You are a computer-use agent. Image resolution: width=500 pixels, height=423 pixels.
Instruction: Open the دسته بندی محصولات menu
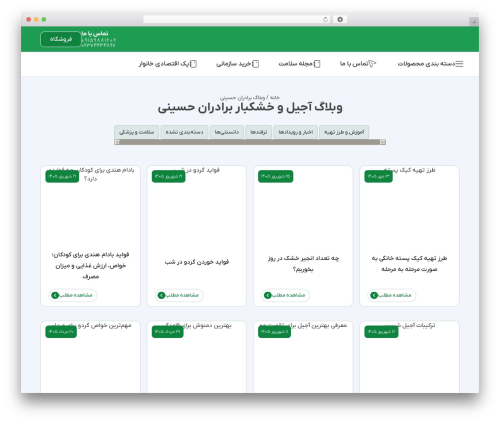(426, 64)
